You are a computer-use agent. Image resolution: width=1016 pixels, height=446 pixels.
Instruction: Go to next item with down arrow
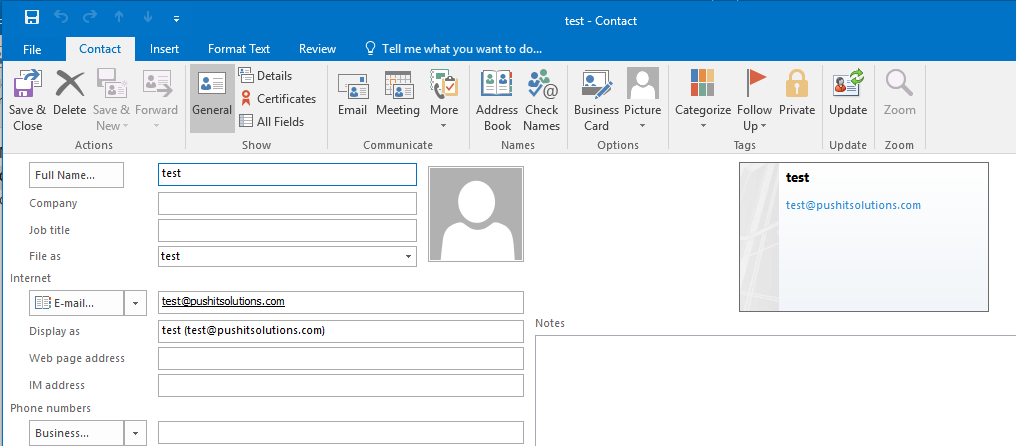(x=148, y=18)
